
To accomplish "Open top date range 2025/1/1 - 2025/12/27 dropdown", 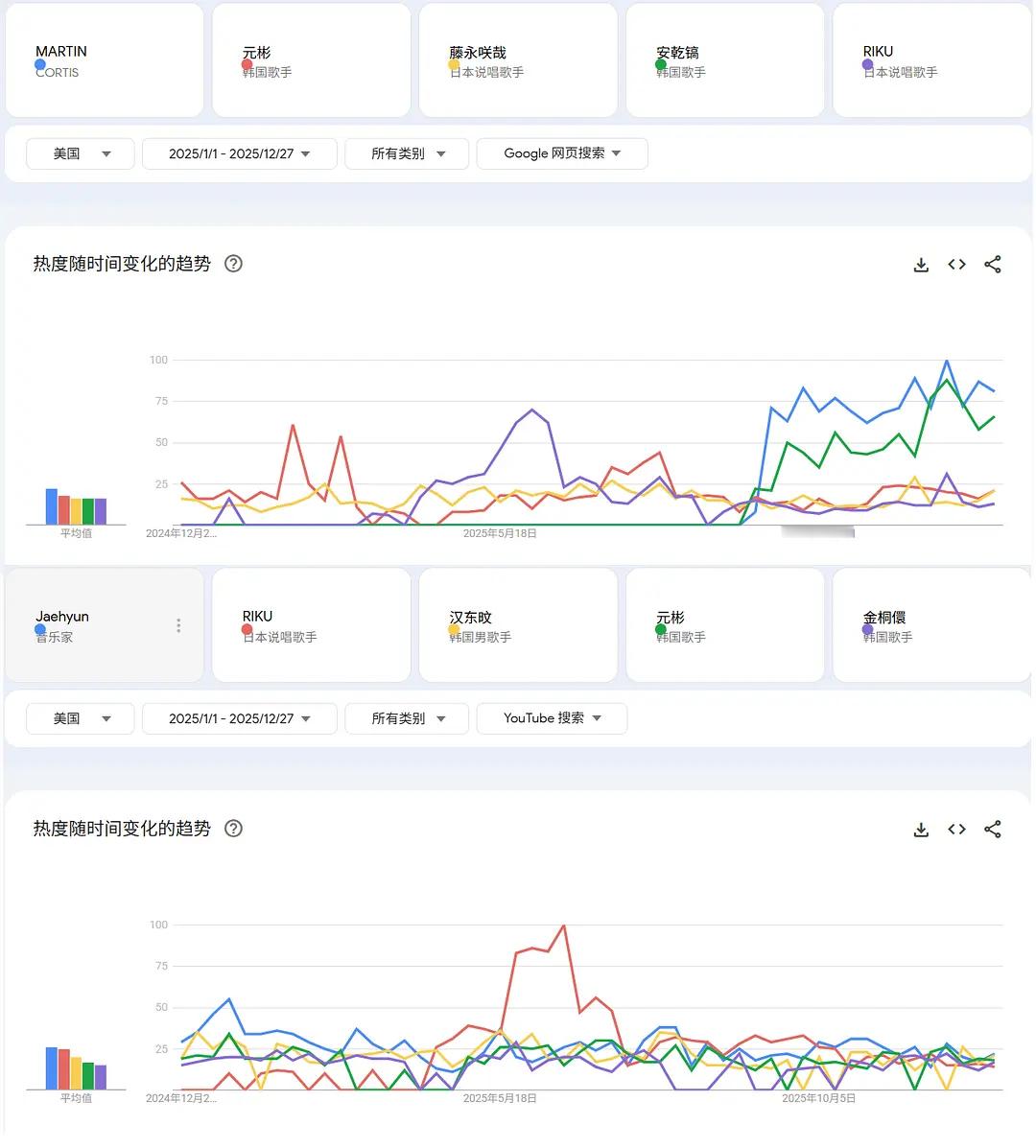I will point(240,153).
